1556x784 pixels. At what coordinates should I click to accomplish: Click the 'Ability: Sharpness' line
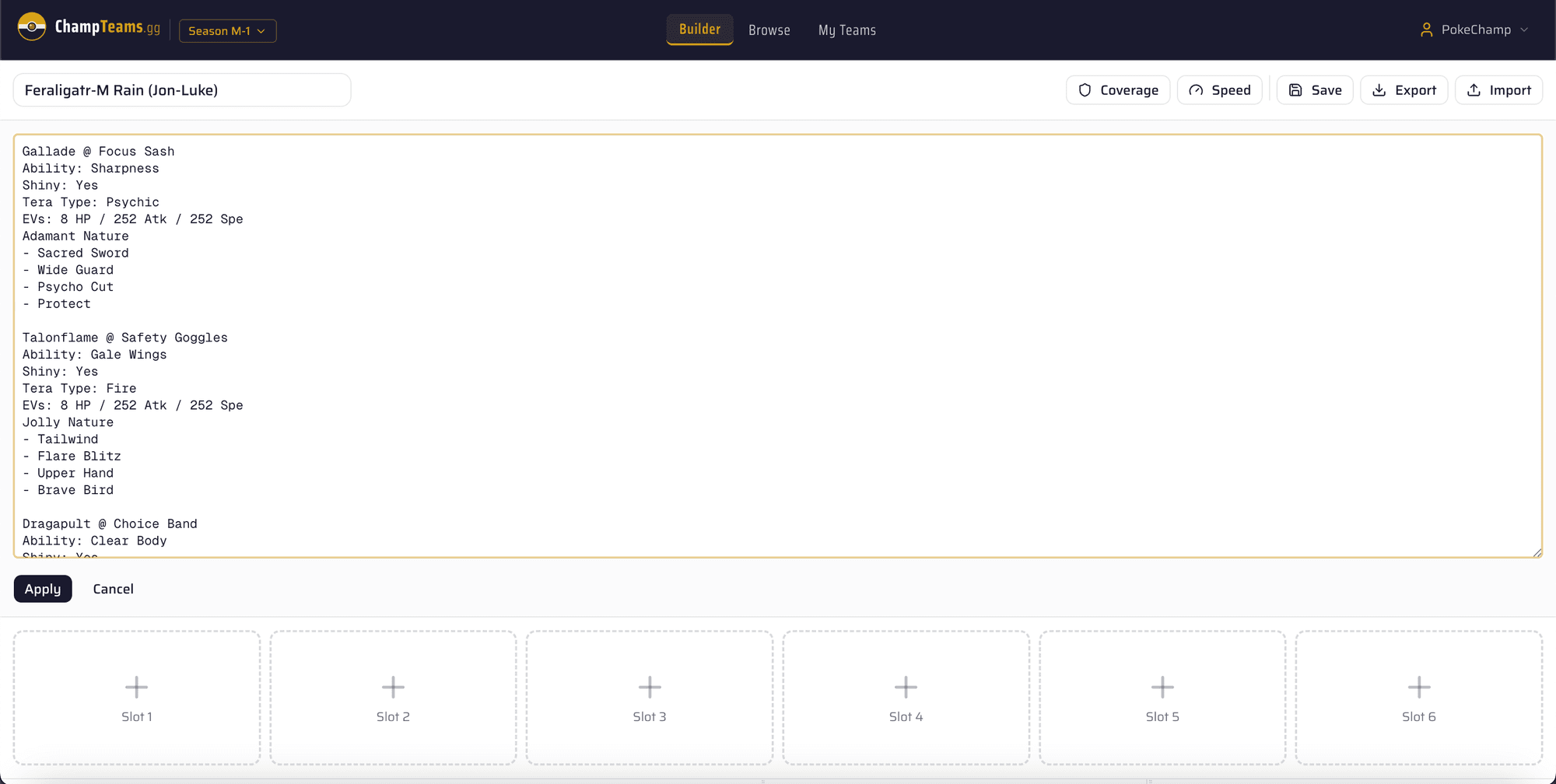point(90,168)
